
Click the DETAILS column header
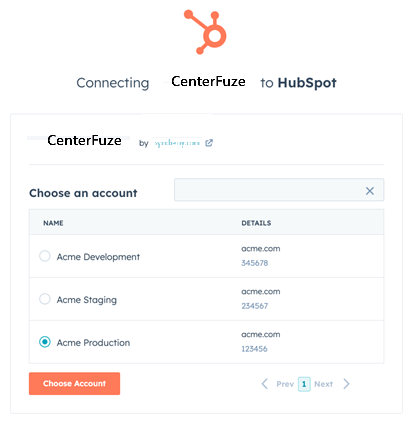click(256, 223)
